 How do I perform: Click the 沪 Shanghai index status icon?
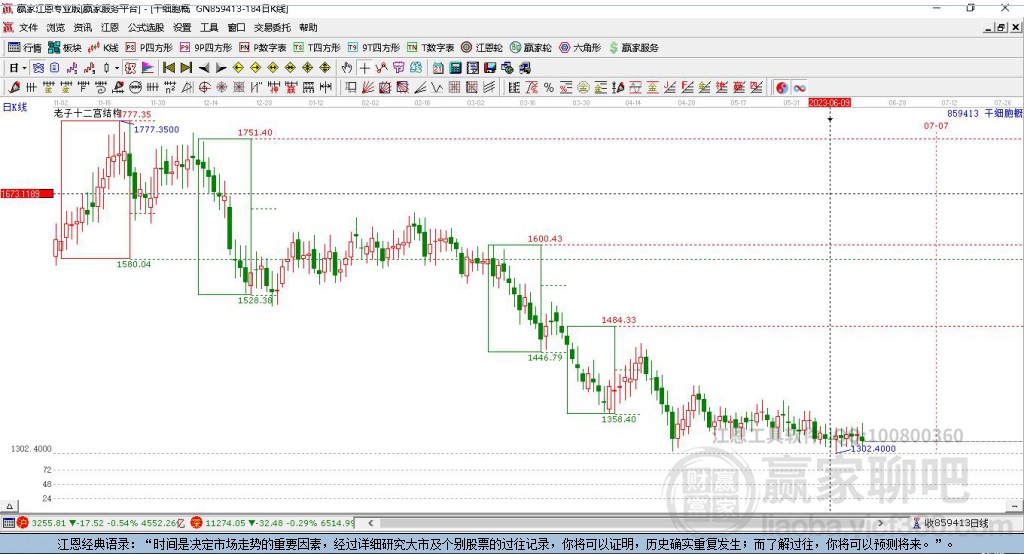point(23,523)
